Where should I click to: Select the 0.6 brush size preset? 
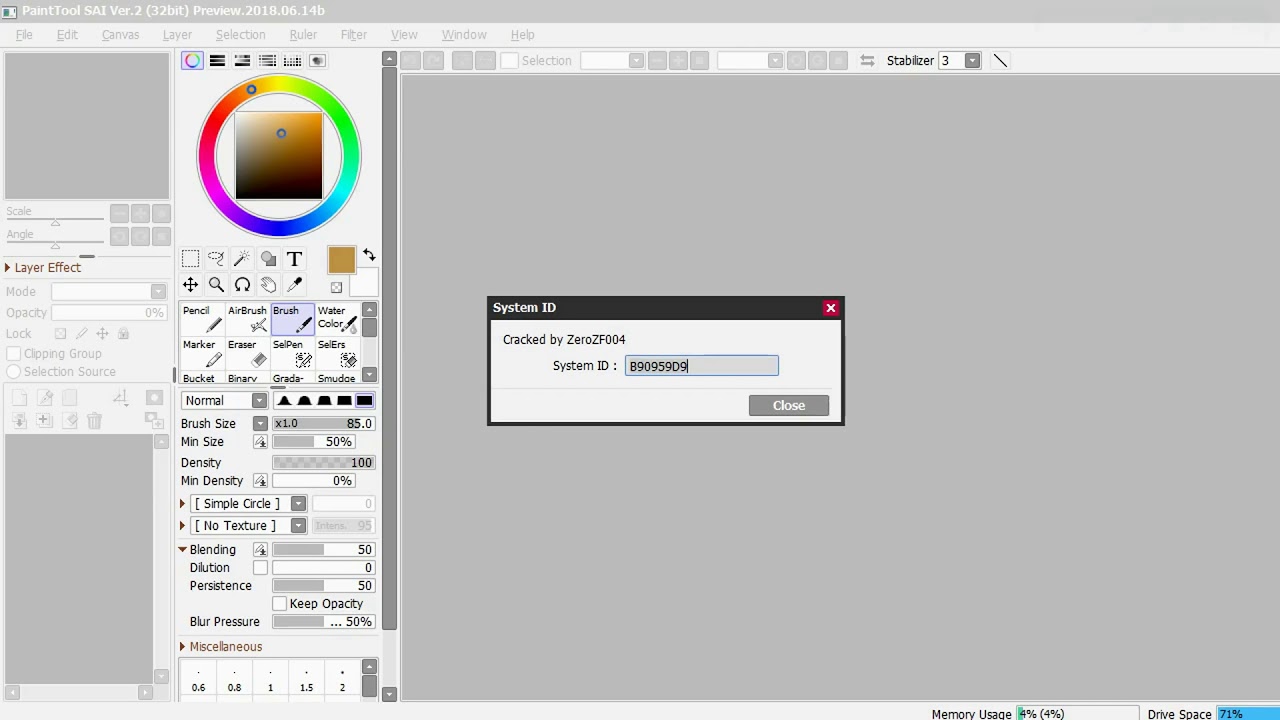pos(198,680)
